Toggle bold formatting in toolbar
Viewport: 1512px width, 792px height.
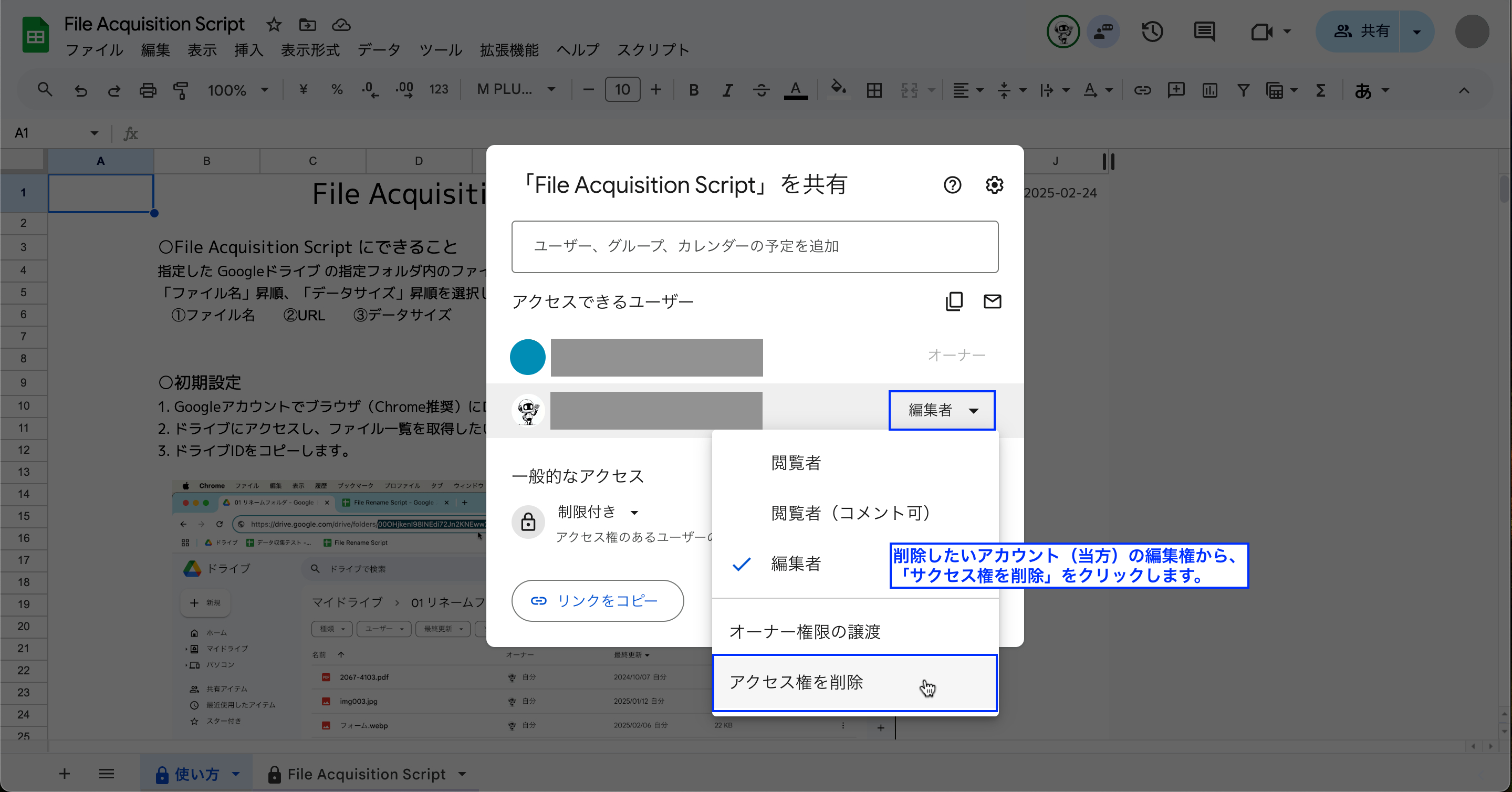(x=693, y=90)
